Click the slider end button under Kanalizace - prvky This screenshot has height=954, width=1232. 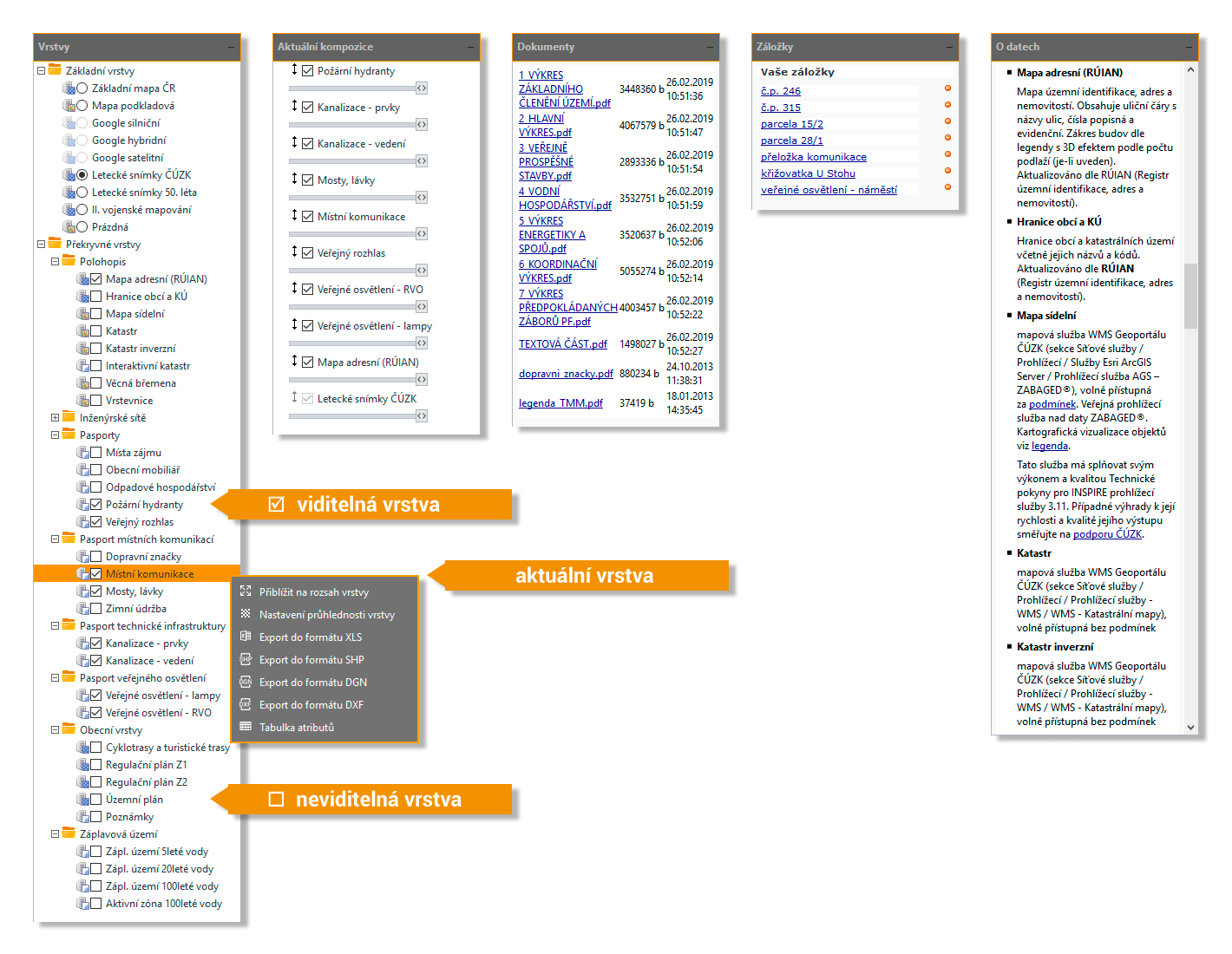422,125
